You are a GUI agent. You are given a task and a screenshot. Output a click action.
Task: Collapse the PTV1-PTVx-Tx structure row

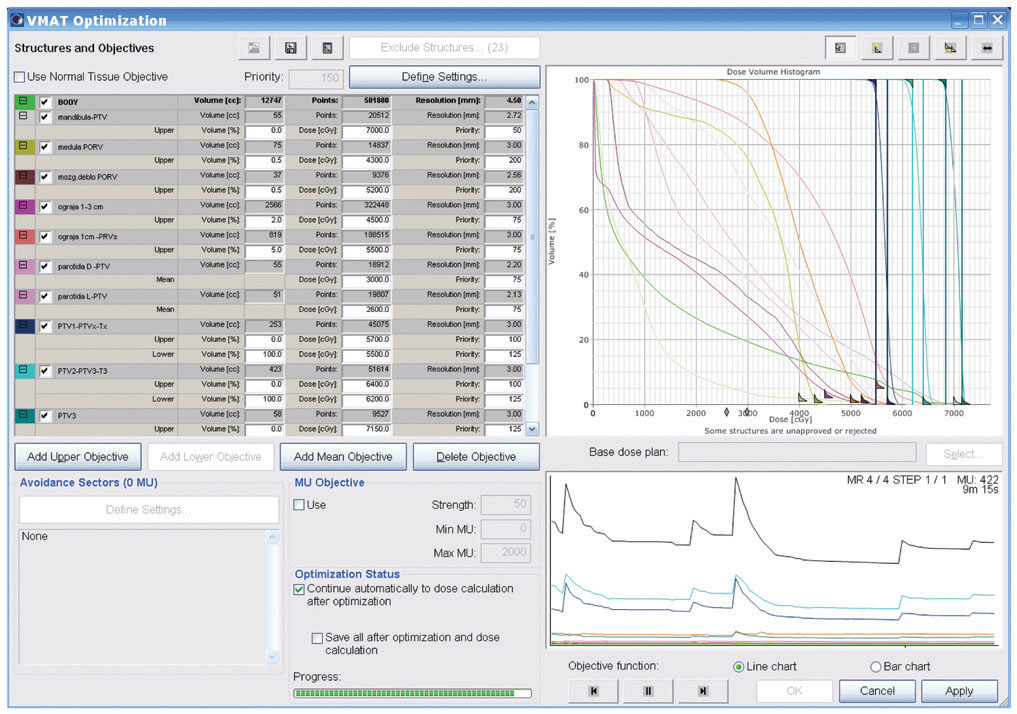coord(23,325)
